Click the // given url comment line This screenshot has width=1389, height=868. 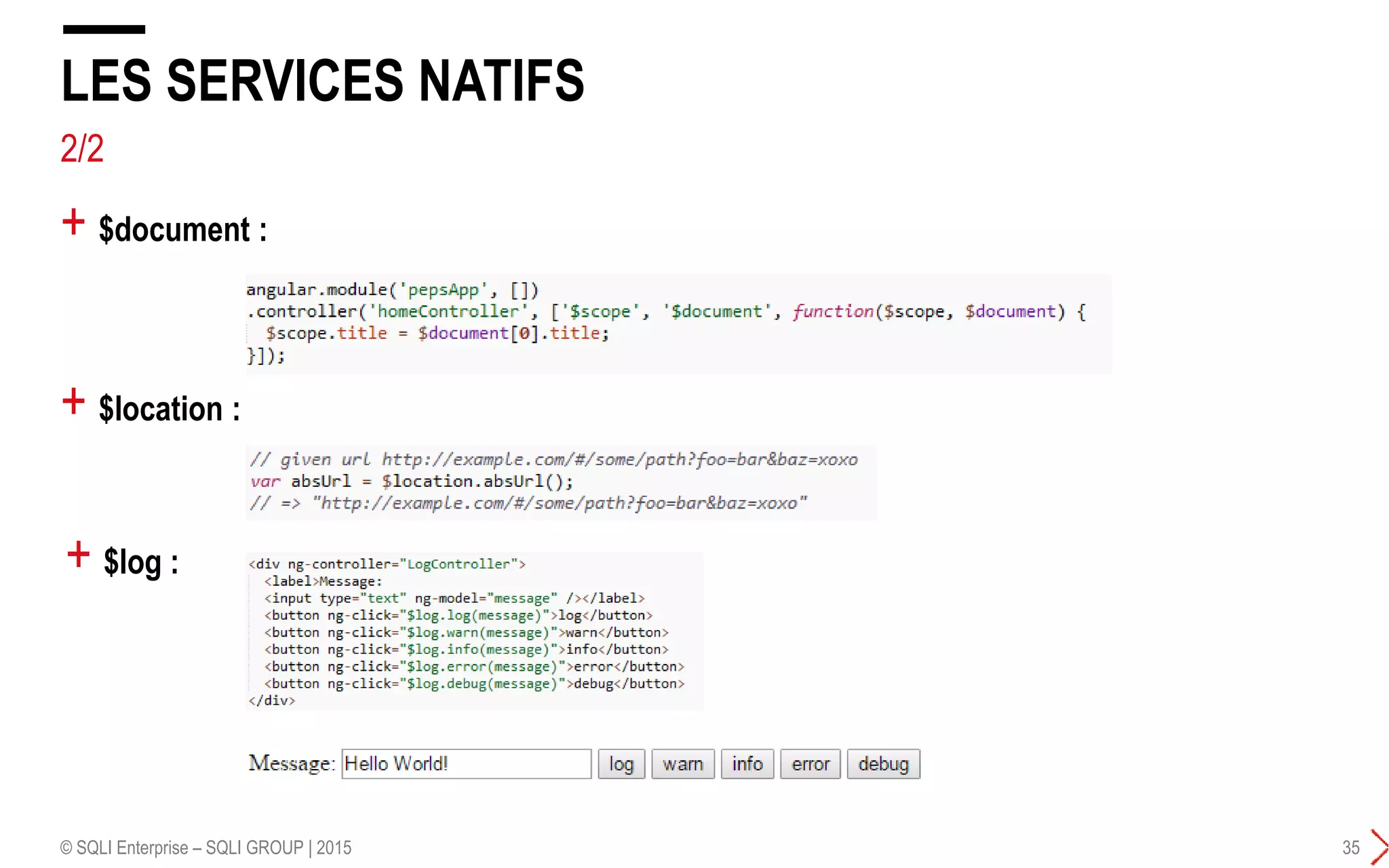point(553,460)
